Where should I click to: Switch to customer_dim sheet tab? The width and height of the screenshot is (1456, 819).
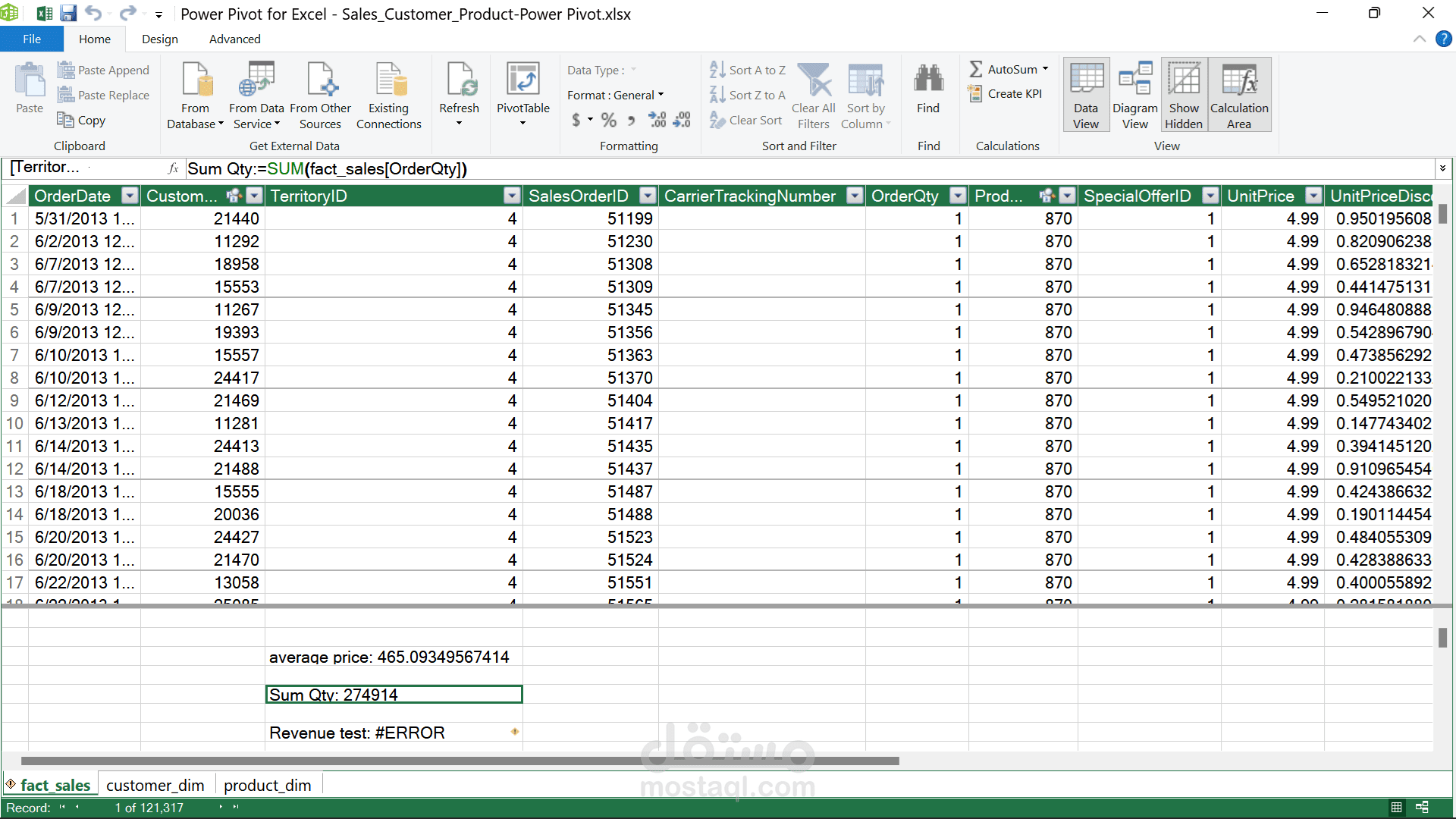pos(155,786)
